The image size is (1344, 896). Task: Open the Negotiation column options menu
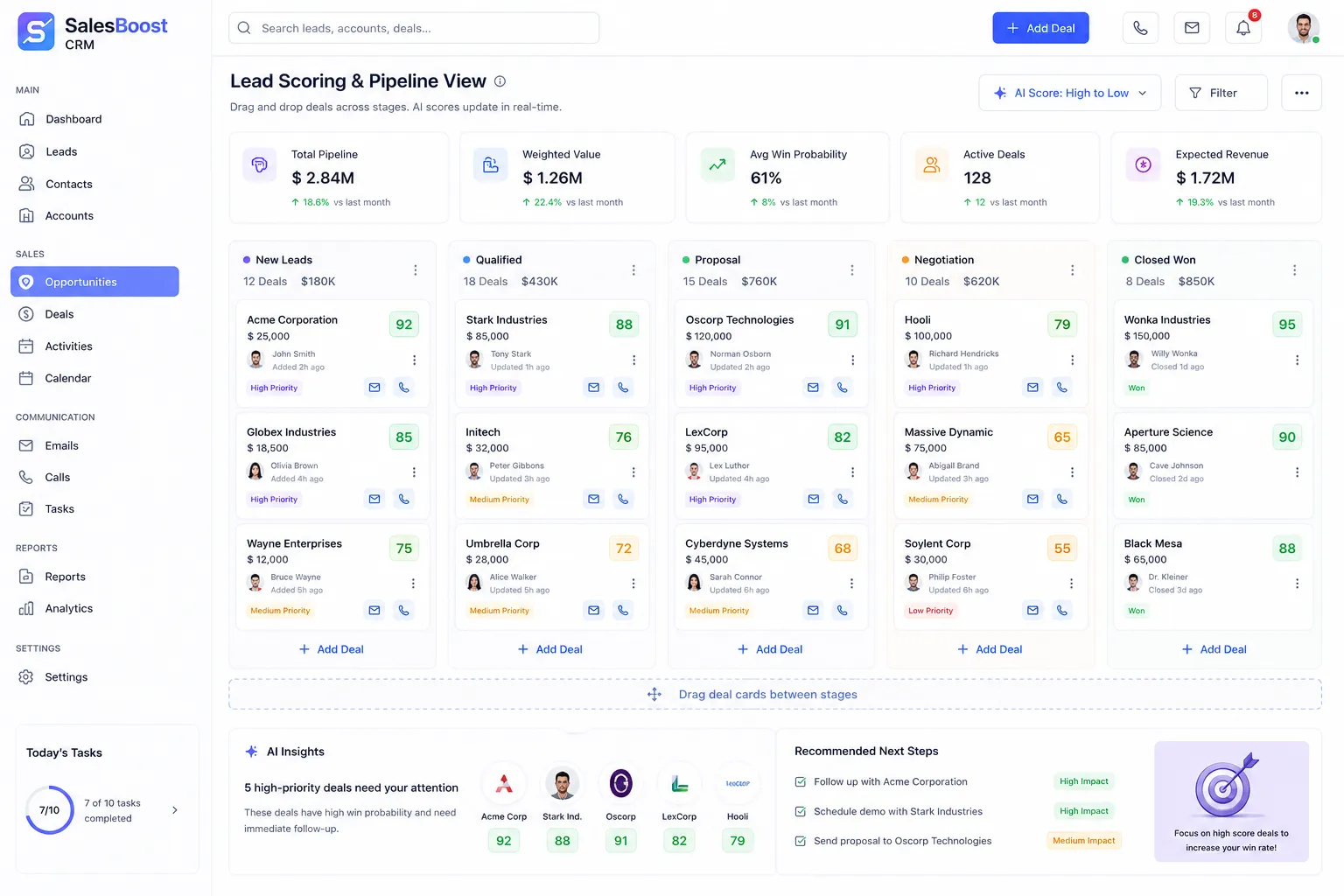(1073, 270)
